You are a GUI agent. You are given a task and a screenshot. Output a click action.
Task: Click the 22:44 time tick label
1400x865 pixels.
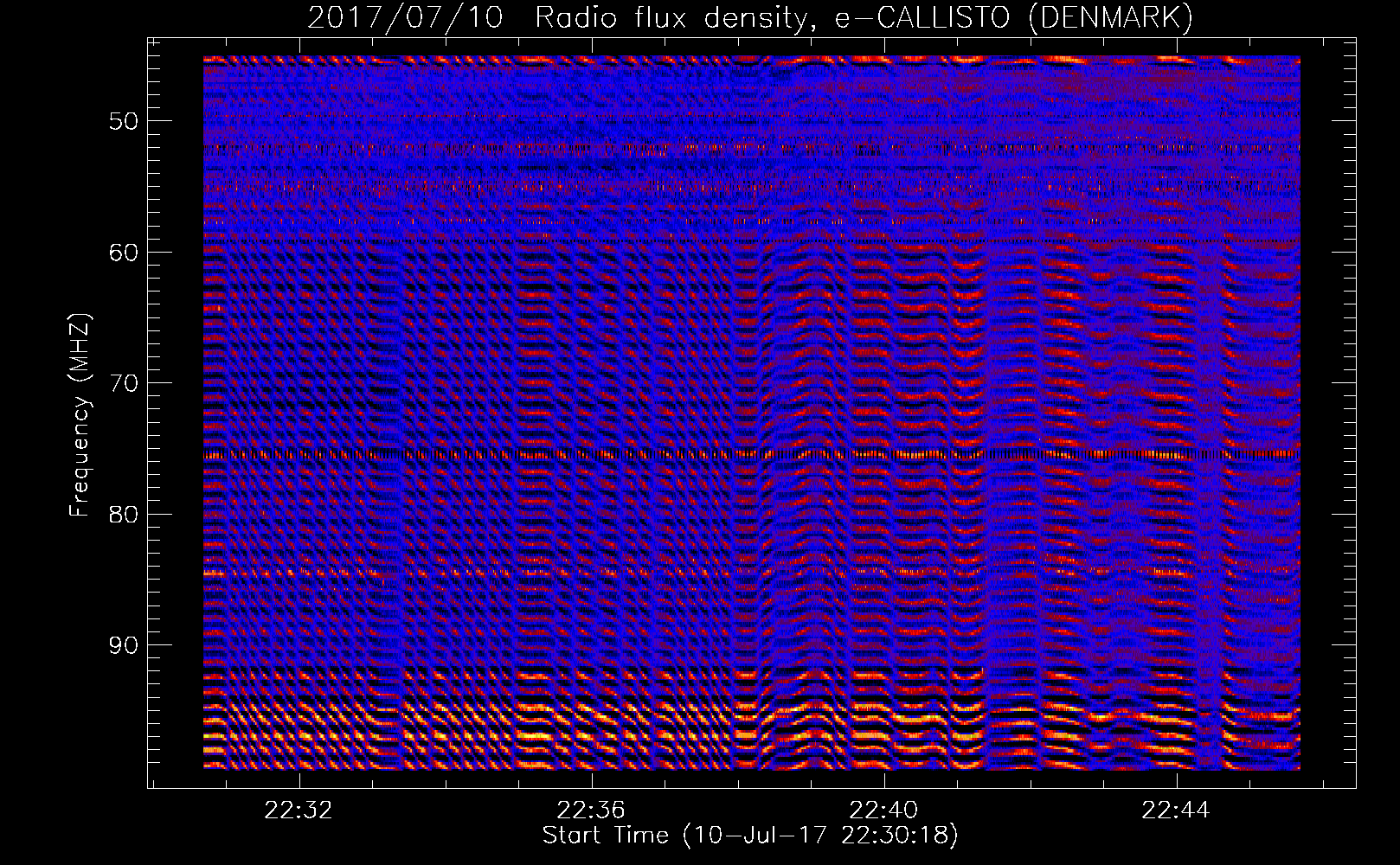point(1176,811)
